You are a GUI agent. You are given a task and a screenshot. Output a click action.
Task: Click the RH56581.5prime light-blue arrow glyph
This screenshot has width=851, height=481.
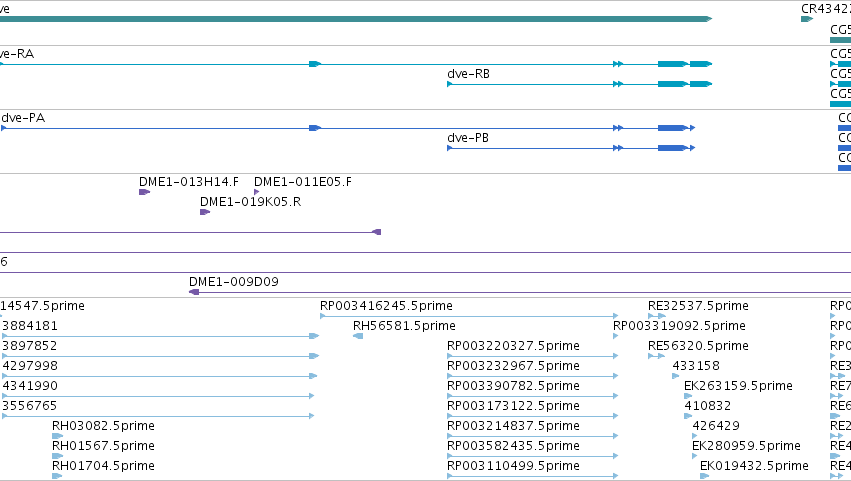(358, 337)
